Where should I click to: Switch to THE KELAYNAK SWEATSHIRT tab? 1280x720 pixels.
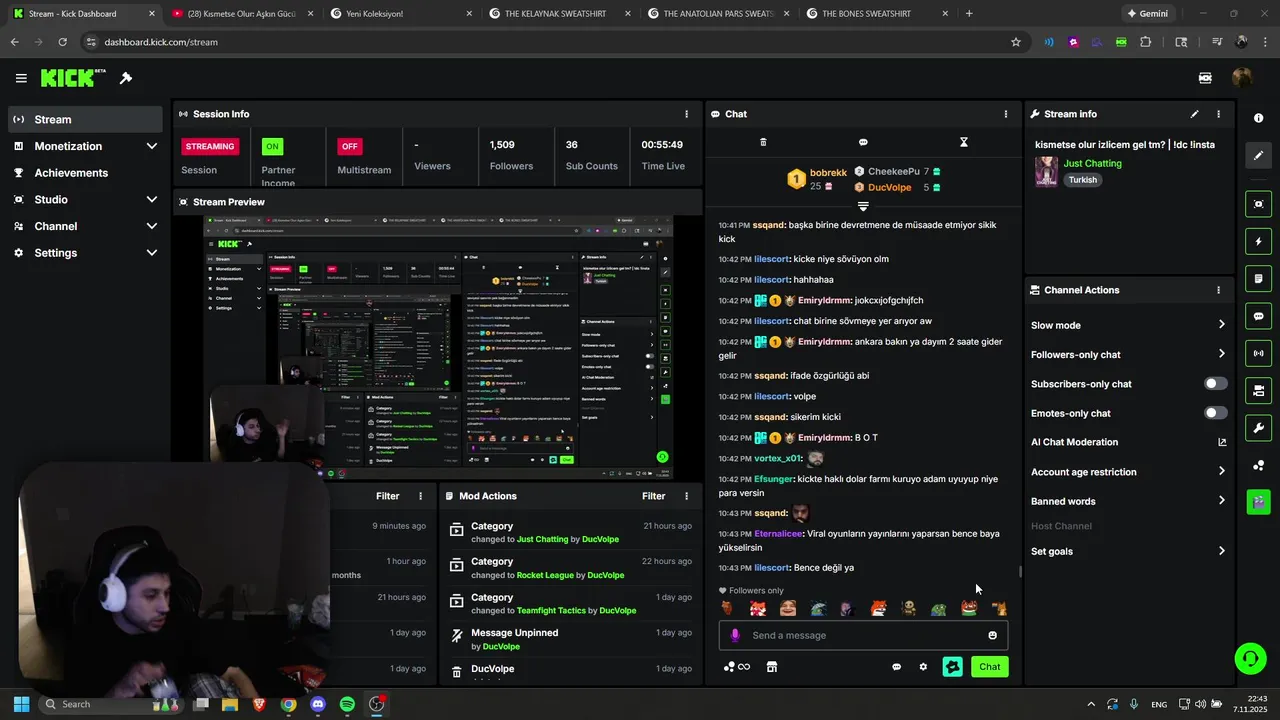tap(558, 14)
